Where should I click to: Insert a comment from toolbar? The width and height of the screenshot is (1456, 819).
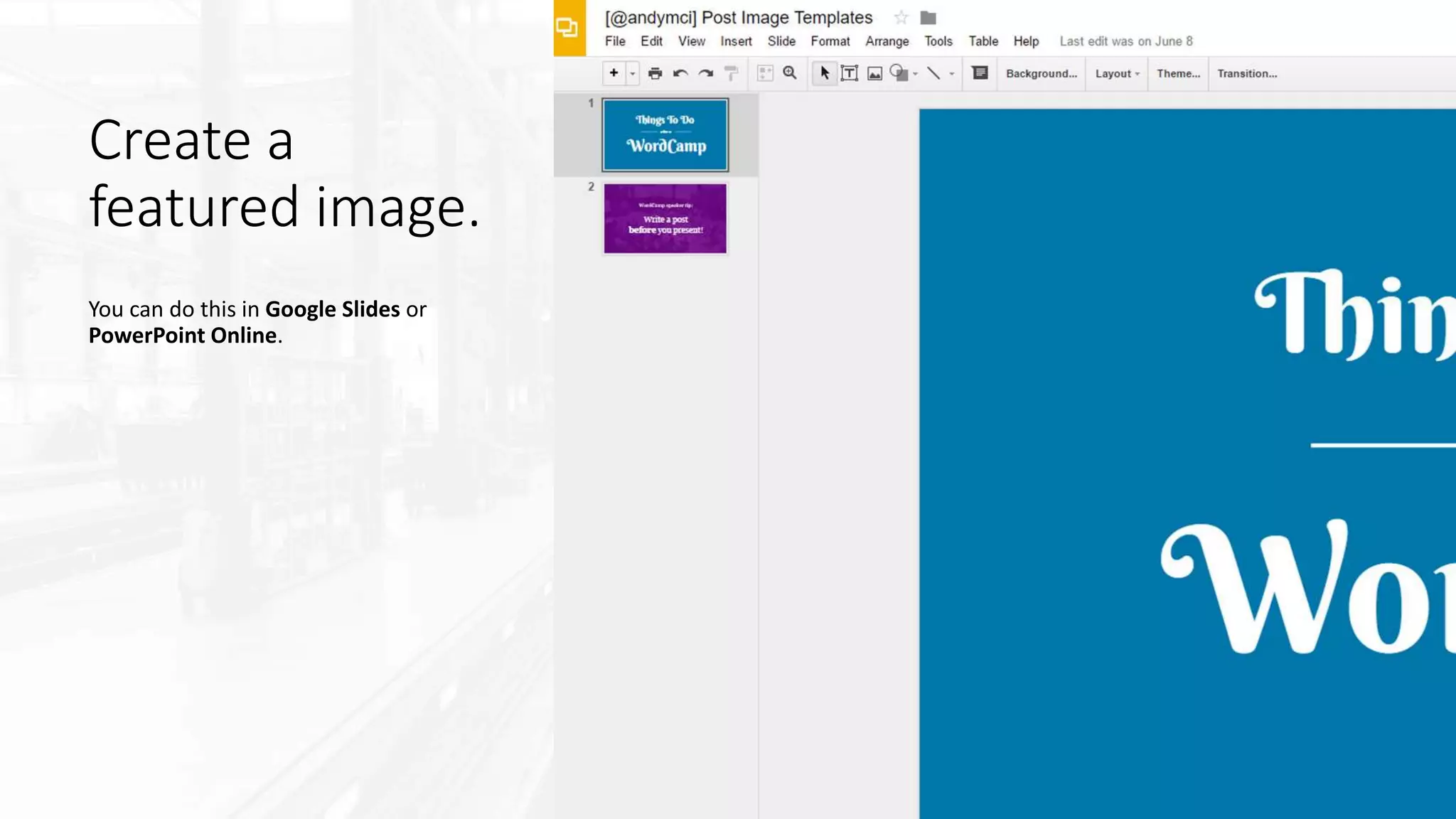click(980, 73)
